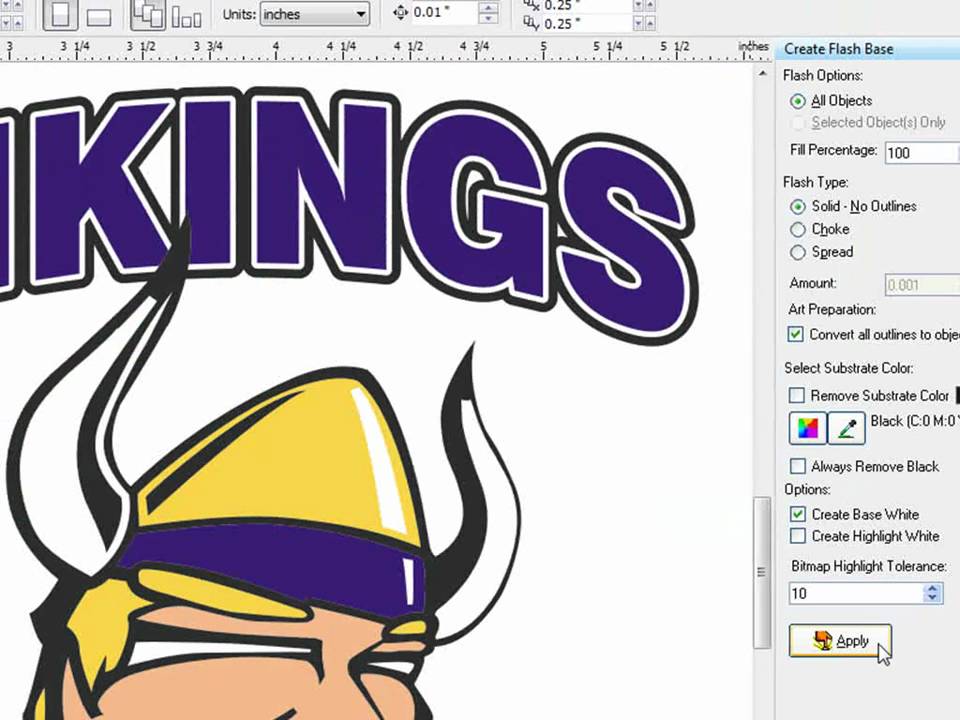Click the nudge offset value field 0.01
This screenshot has width=960, height=720.
click(x=444, y=12)
